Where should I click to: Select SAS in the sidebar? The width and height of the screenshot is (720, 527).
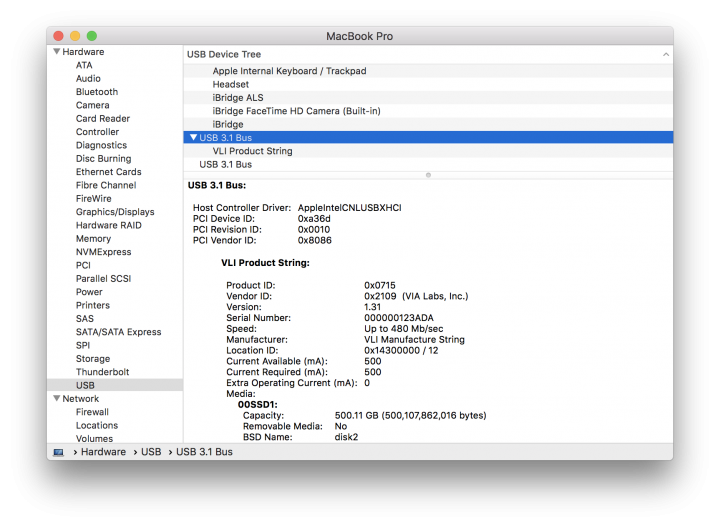point(84,318)
